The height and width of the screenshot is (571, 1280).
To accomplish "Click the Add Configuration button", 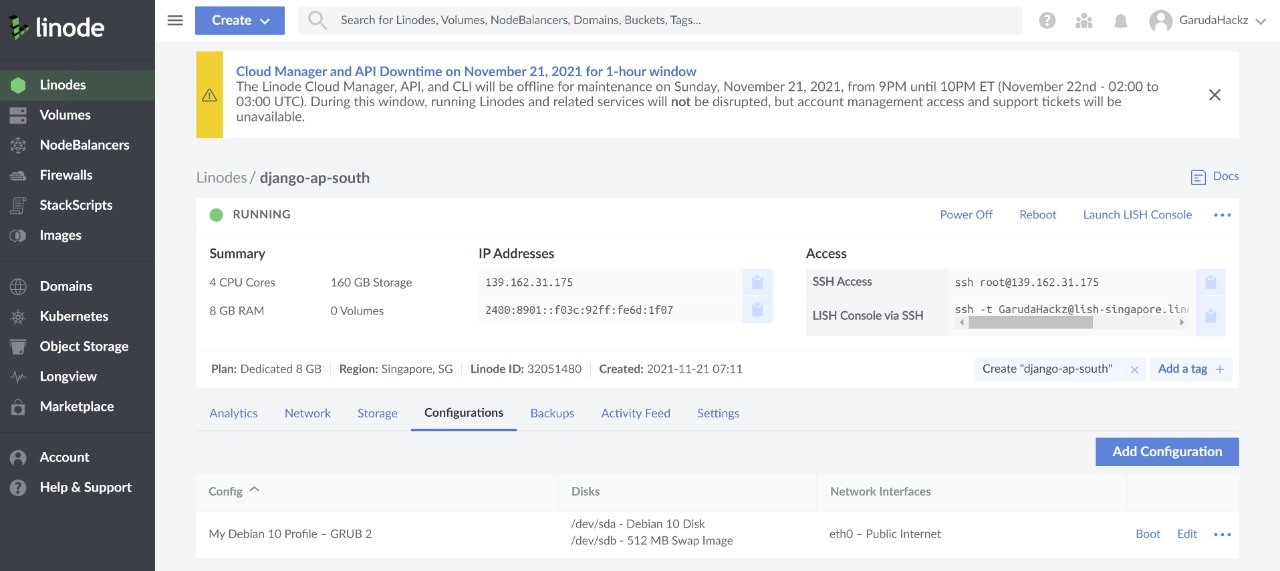I will (x=1167, y=451).
